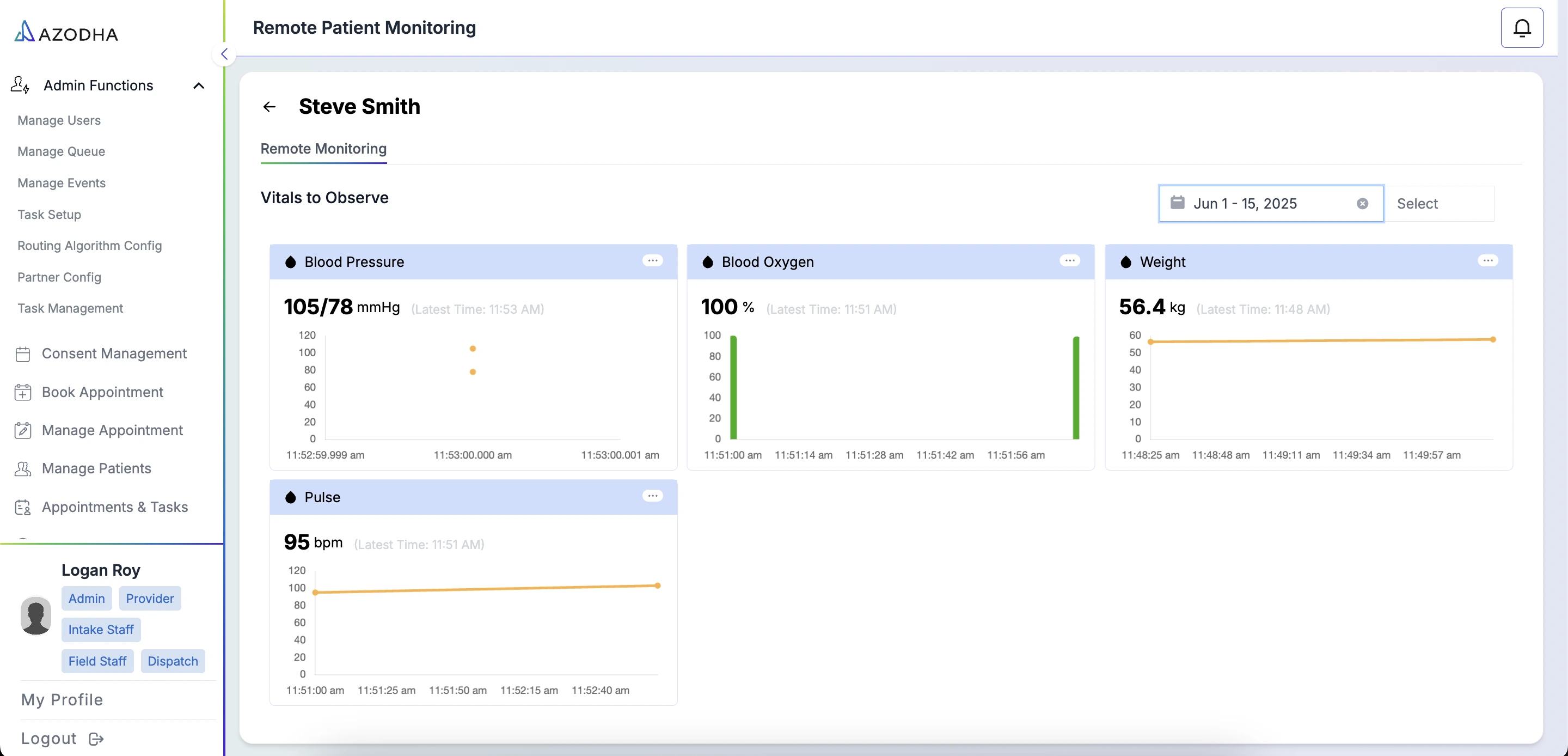This screenshot has width=1568, height=756.
Task: Click the Select button
Action: 1418,203
